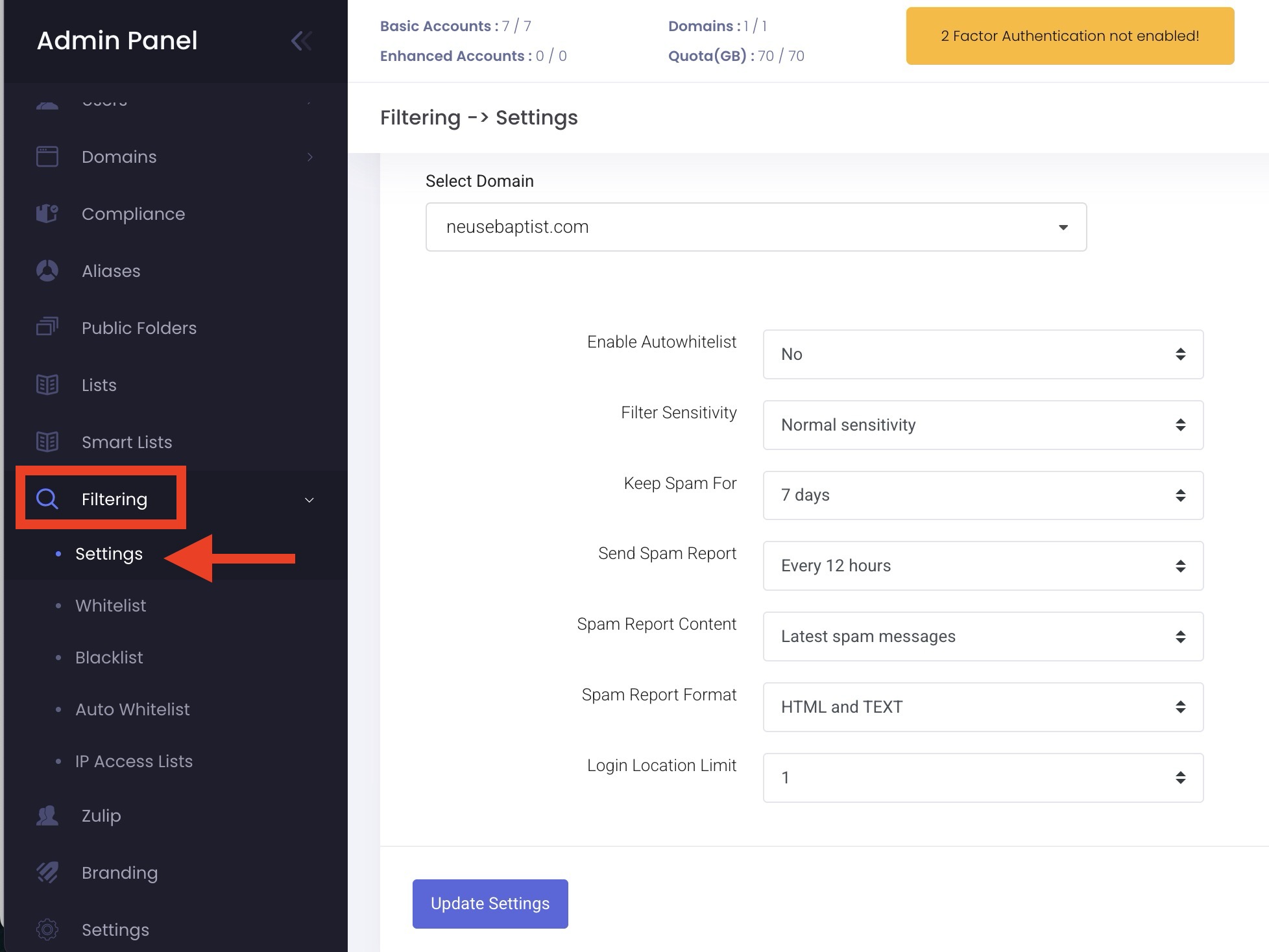This screenshot has width=1269, height=952.
Task: Open the Select Domain dropdown
Action: pyautogui.click(x=756, y=227)
